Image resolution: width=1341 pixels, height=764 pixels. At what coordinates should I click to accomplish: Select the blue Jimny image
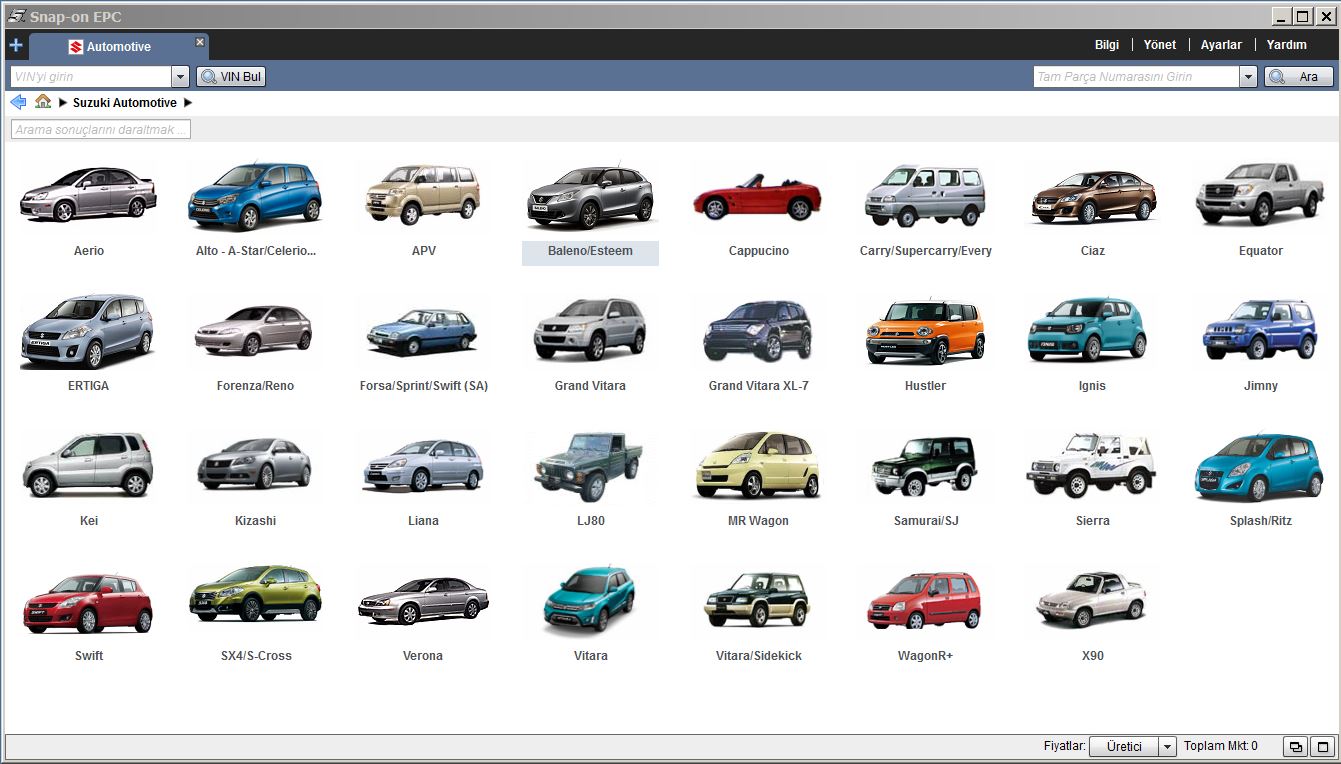pyautogui.click(x=1260, y=329)
